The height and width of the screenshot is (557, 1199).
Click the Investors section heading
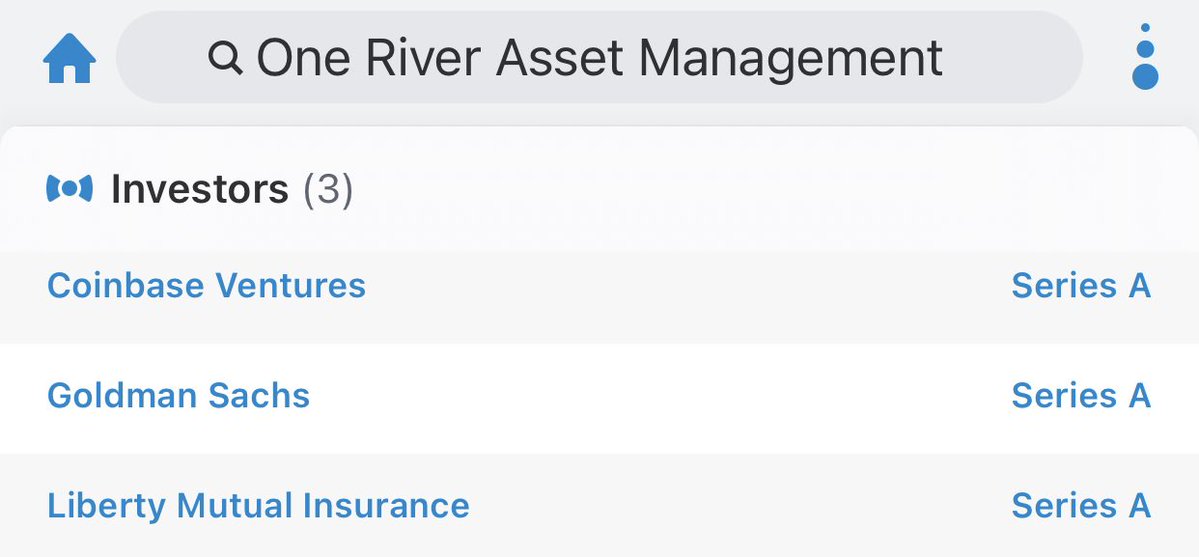(199, 189)
